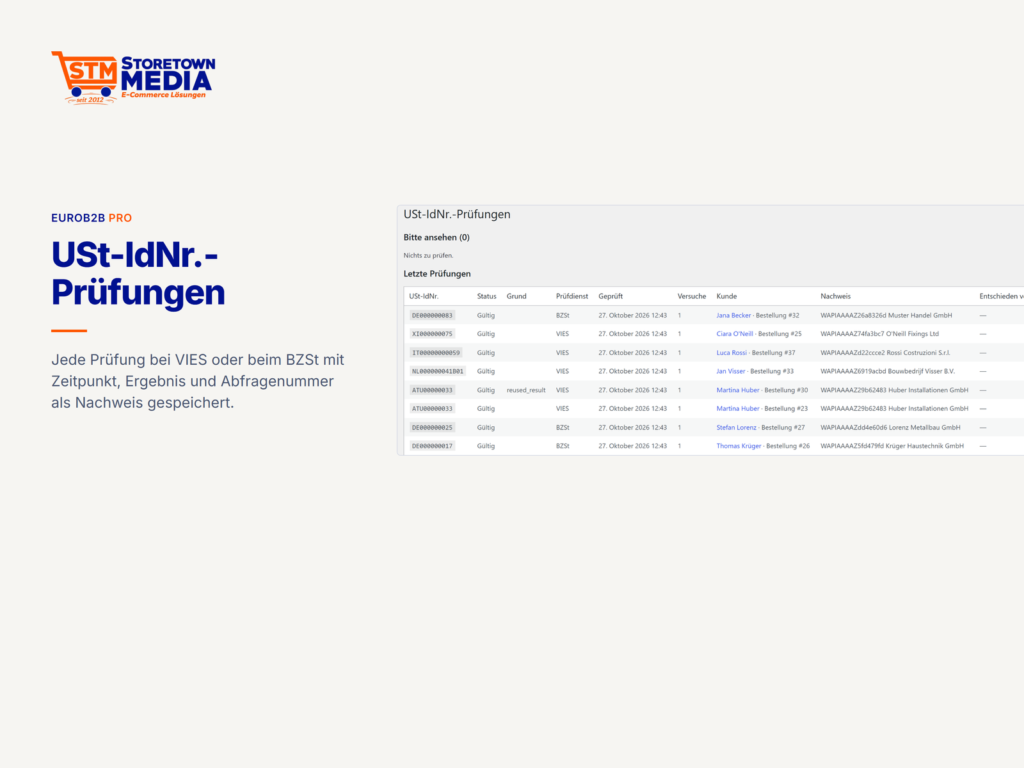The height and width of the screenshot is (768, 1024).
Task: Click the VAT ID starting with IT
Action: [436, 353]
